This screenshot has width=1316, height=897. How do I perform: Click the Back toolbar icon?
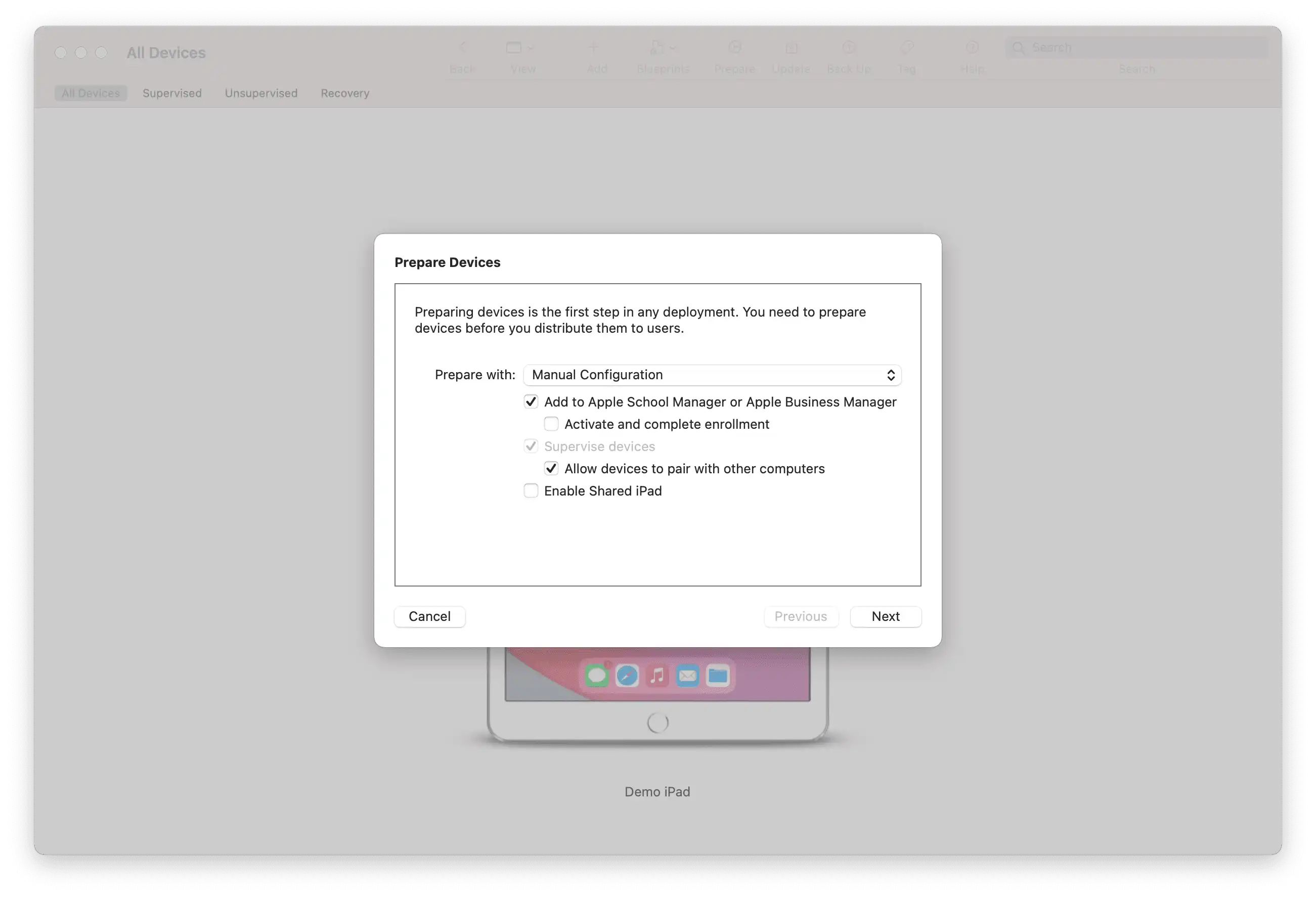point(462,48)
